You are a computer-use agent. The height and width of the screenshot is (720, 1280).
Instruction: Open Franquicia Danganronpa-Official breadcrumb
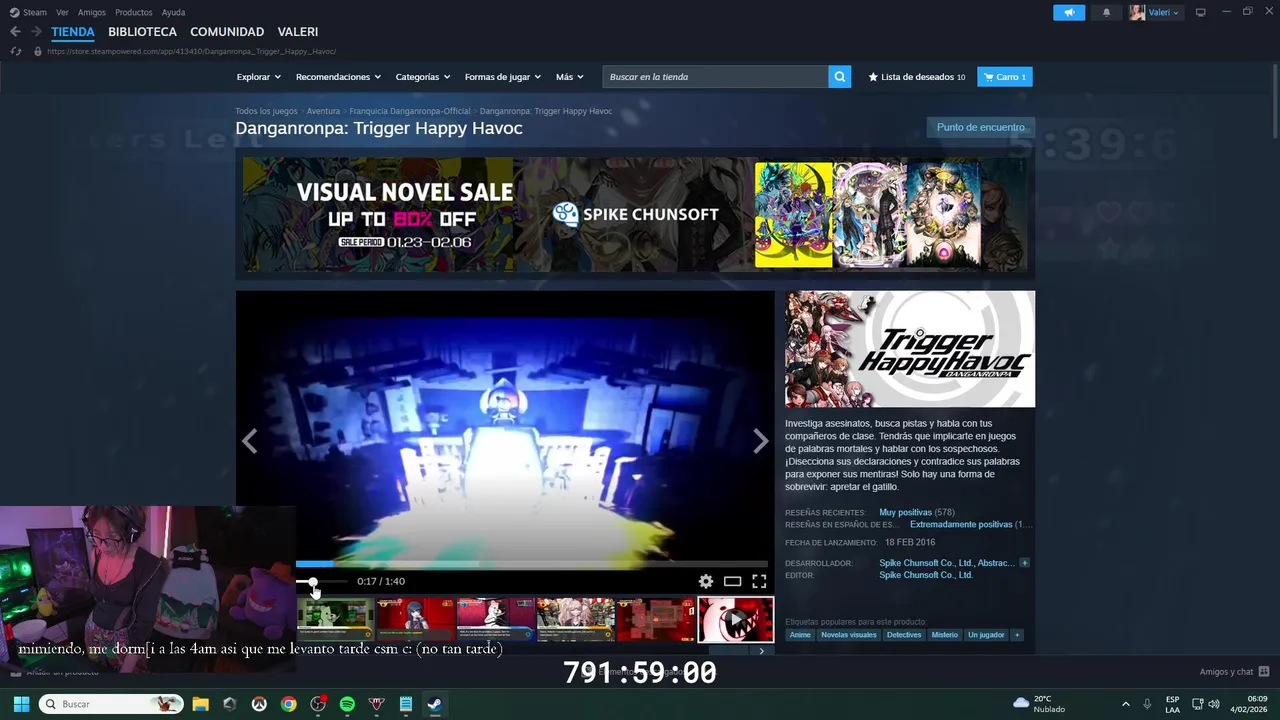tap(410, 111)
